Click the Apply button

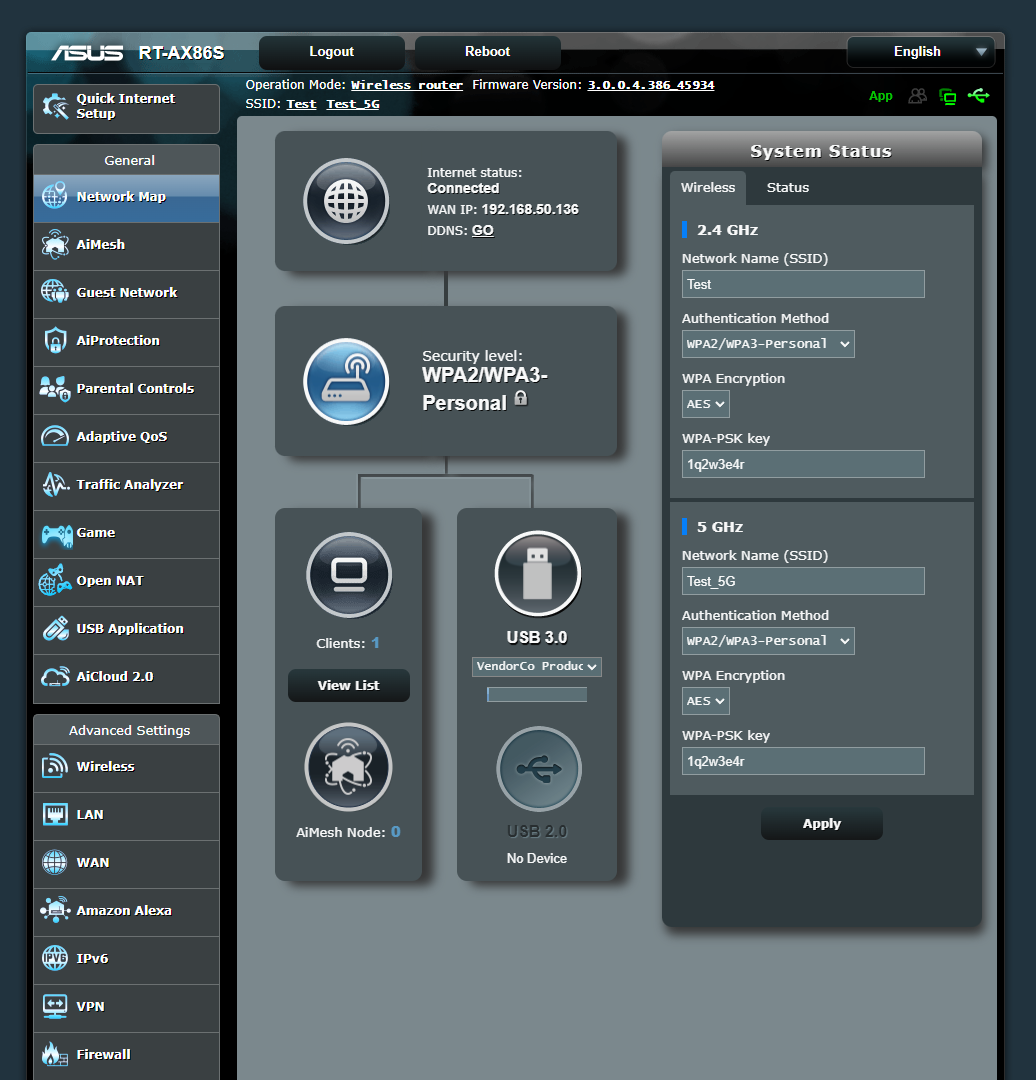[x=821, y=823]
